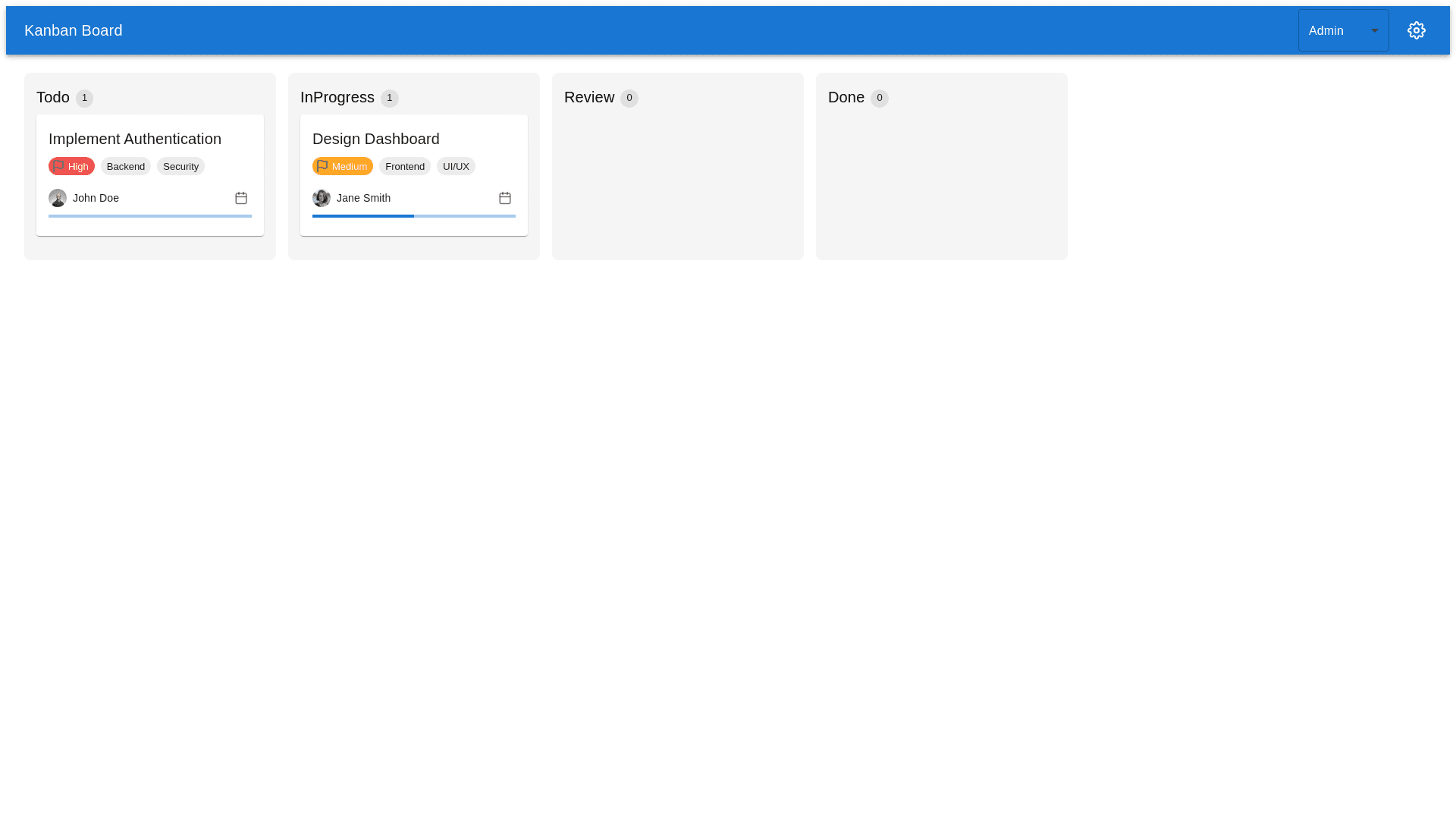
Task: Click the flag icon in High chip
Action: 58,165
